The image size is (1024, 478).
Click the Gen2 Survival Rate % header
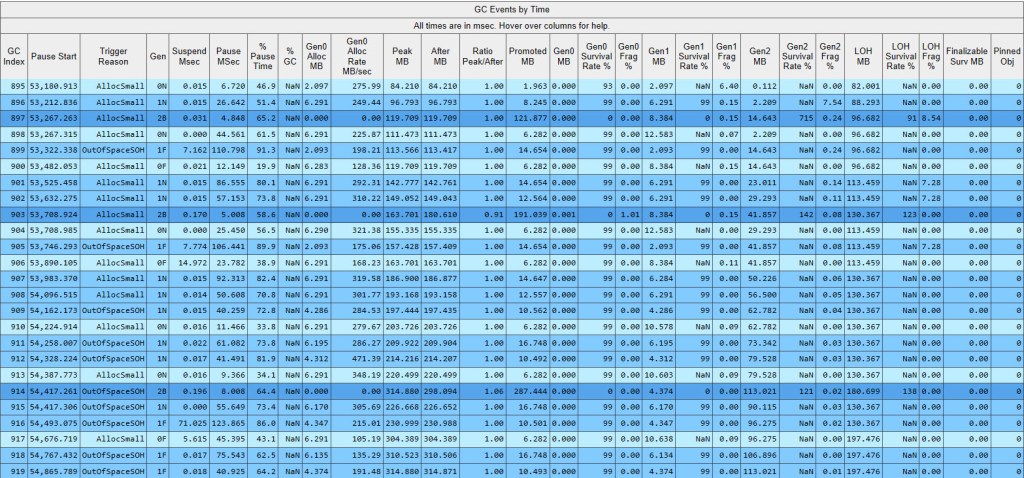pos(796,56)
